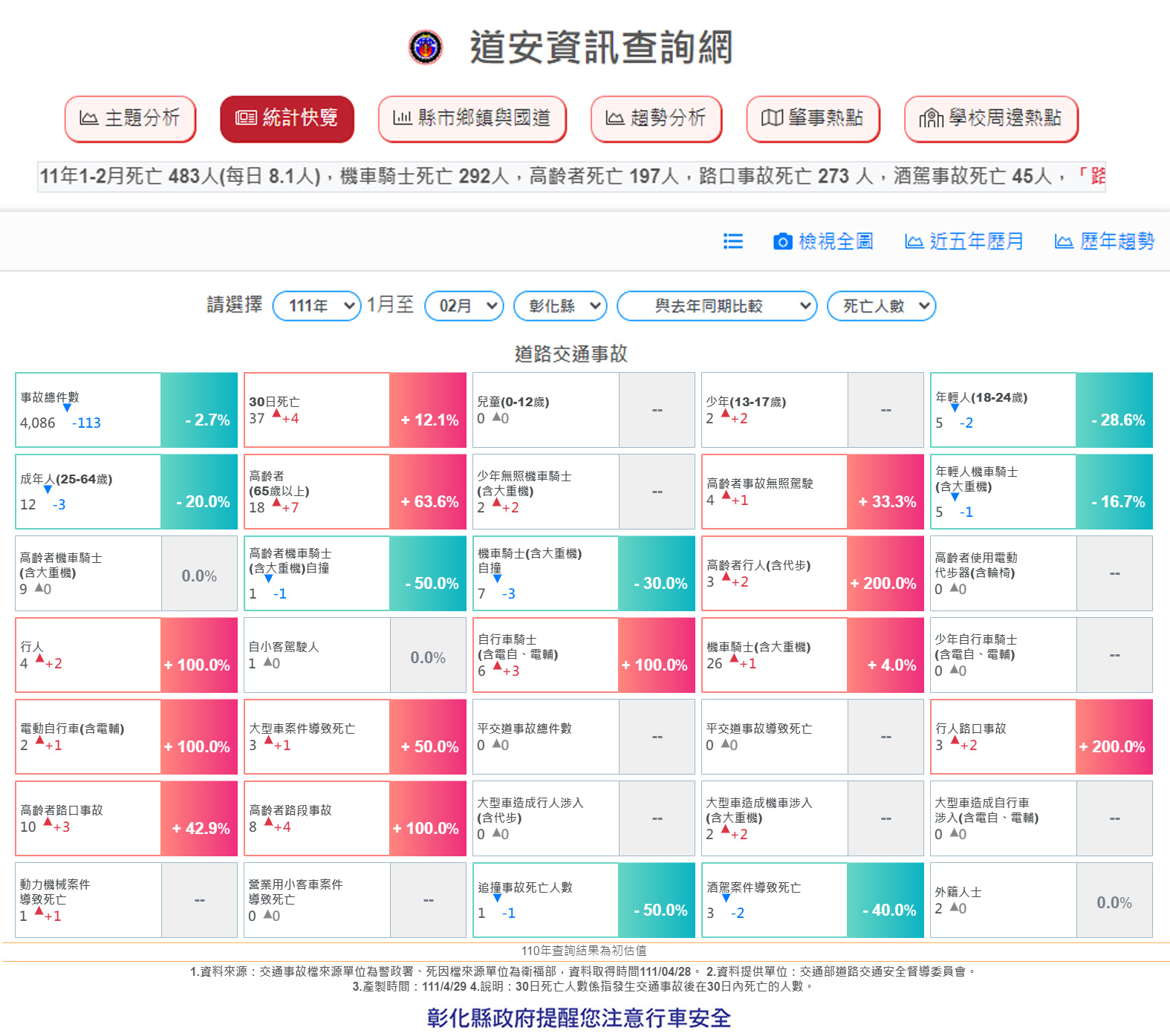
Task: Click the blue down-arrow in 事故總件數 tile
Action: [x=67, y=408]
